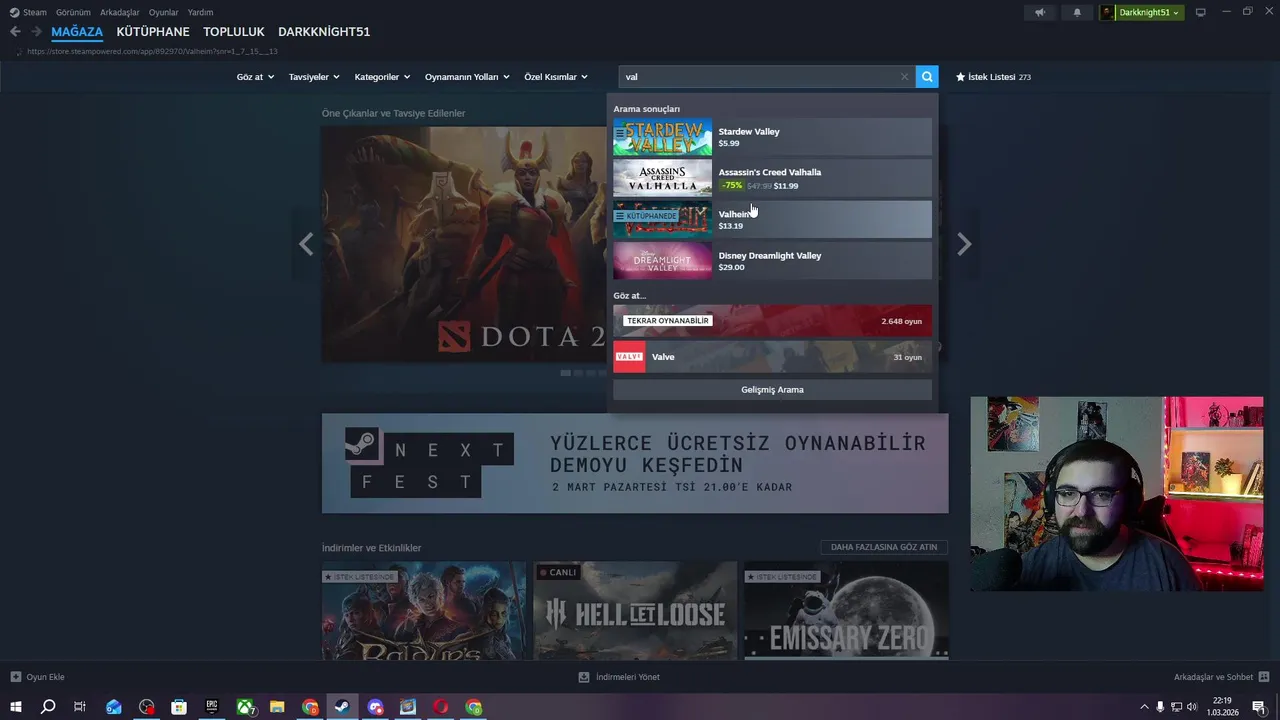This screenshot has height=720, width=1280.
Task: Open the Arkadaşlar menu
Action: [120, 12]
